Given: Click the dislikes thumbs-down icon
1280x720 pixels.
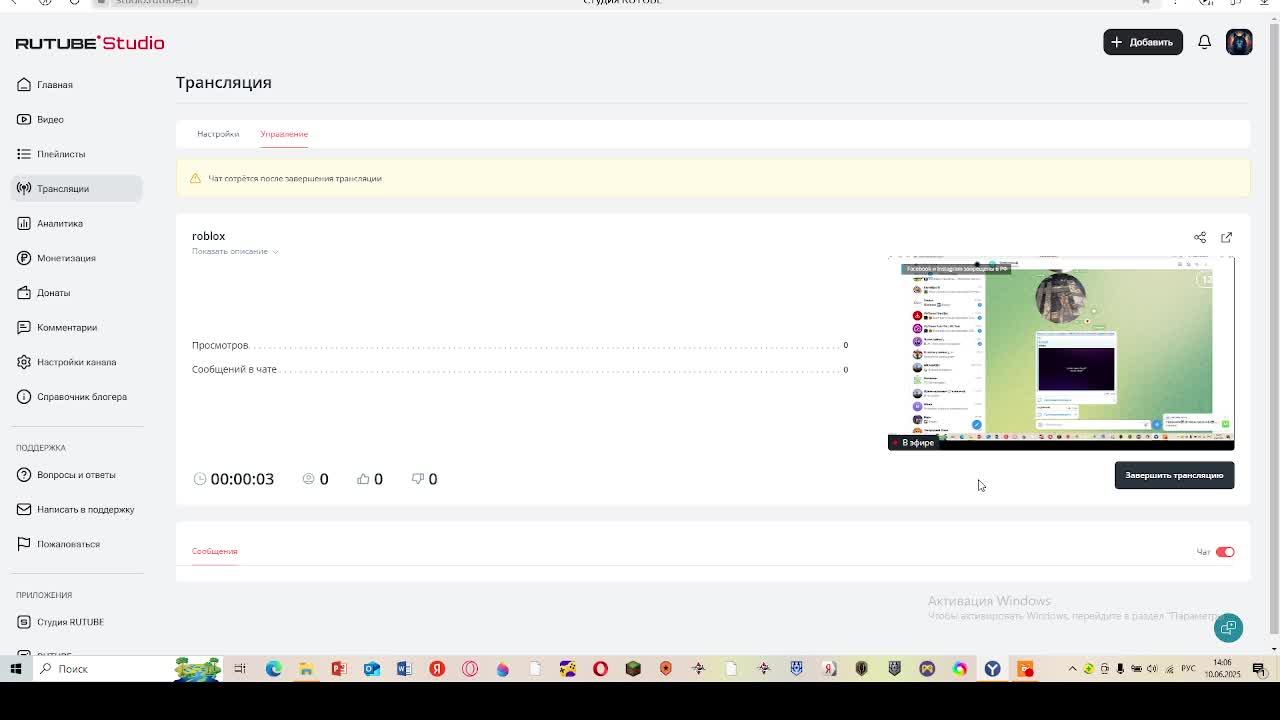Looking at the screenshot, I should click(418, 479).
